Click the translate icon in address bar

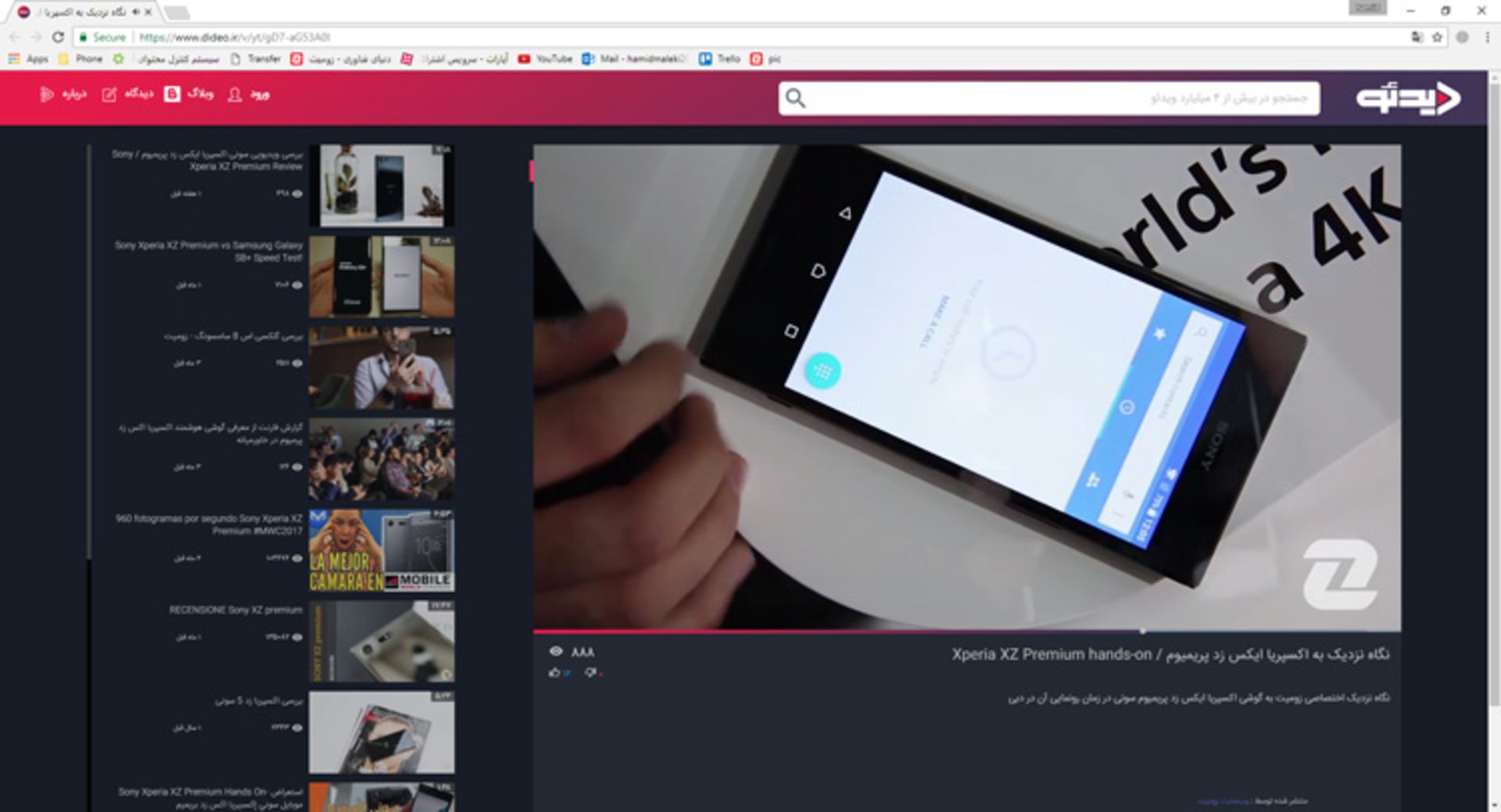(x=1417, y=37)
